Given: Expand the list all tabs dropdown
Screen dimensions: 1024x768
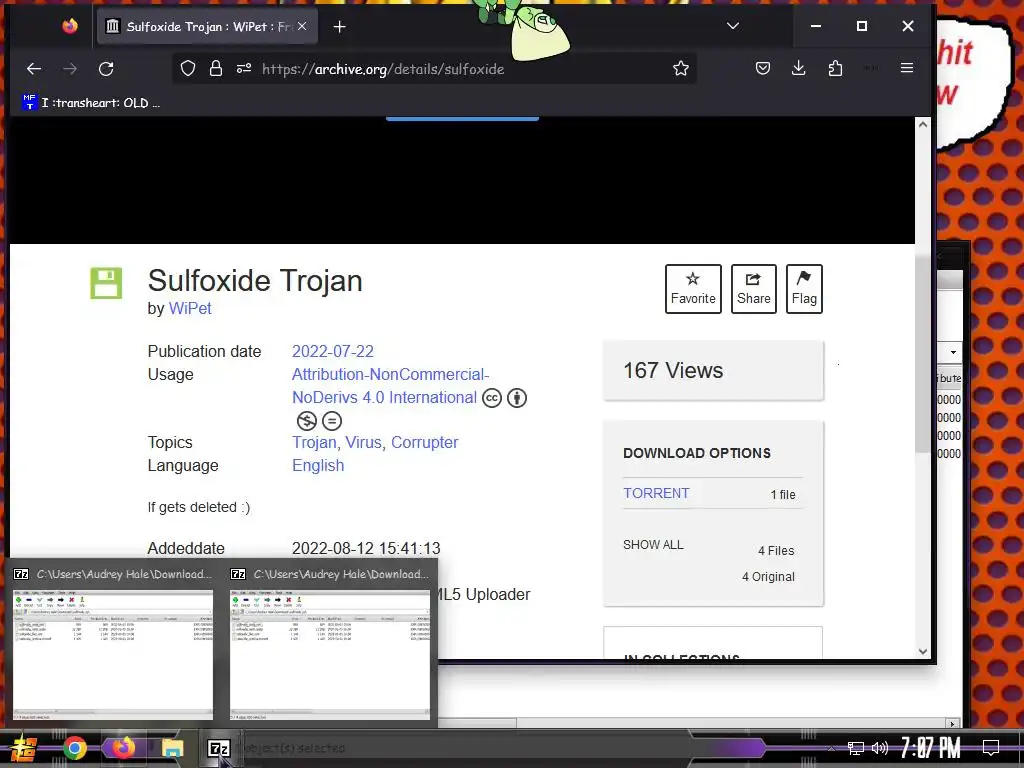Looking at the screenshot, I should pos(733,26).
